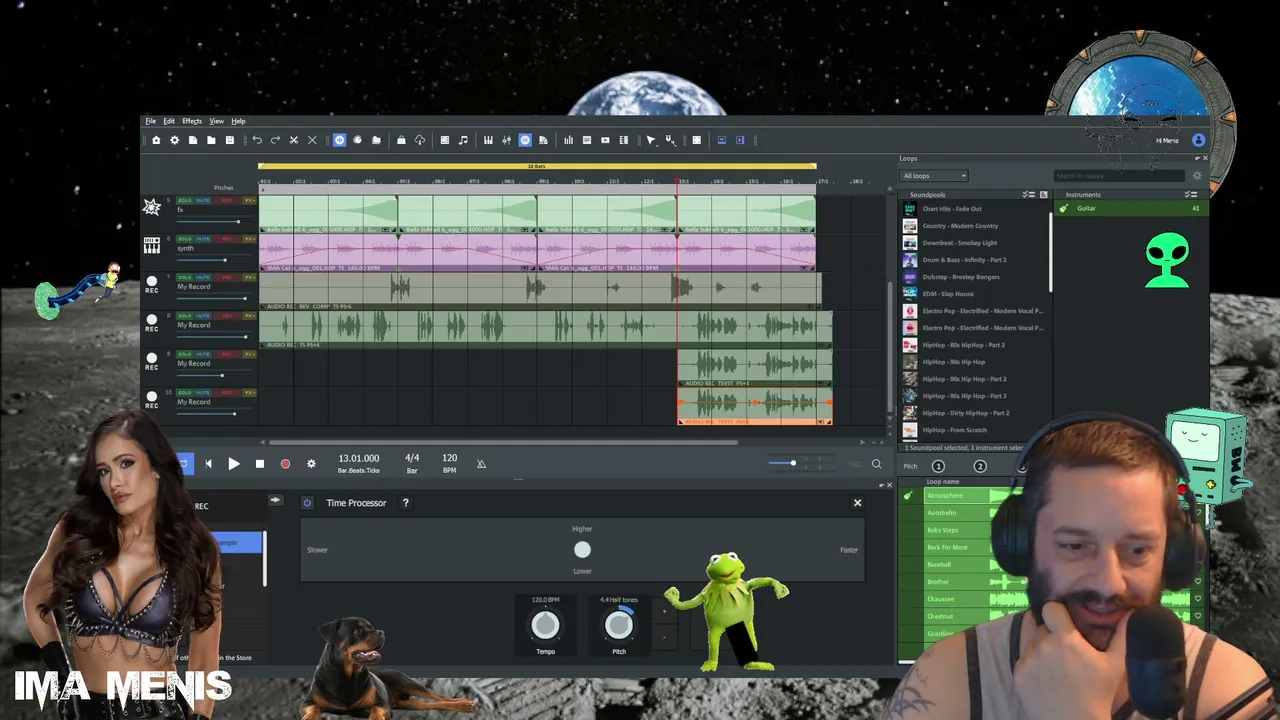Click the red Record transport button

pyautogui.click(x=285, y=464)
